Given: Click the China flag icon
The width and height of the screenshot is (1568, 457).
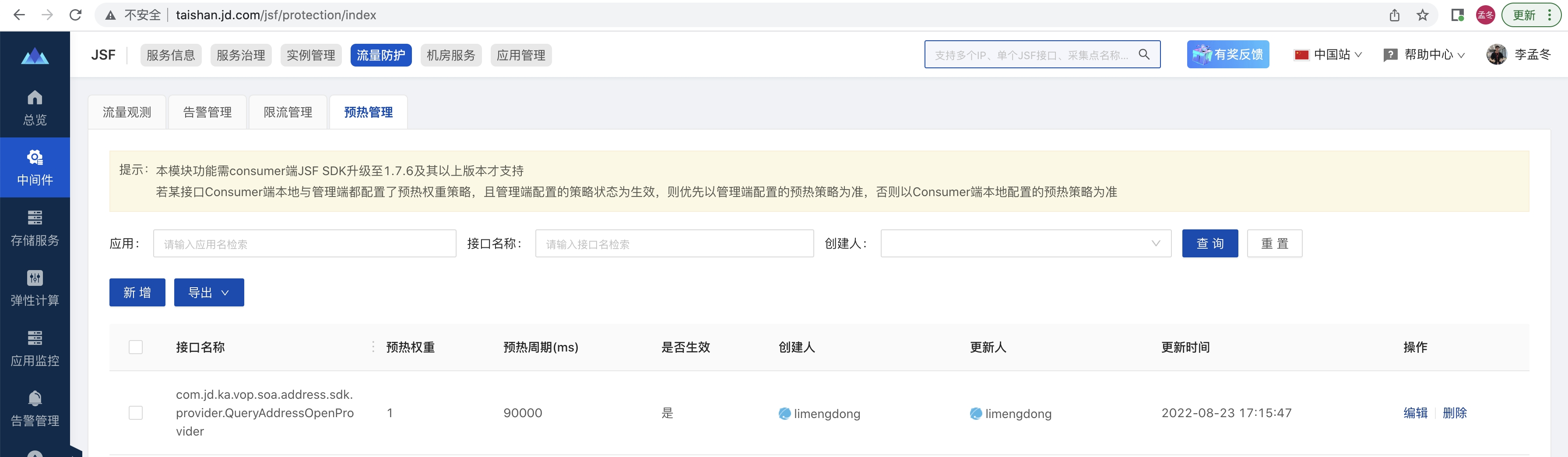Looking at the screenshot, I should (x=1301, y=56).
